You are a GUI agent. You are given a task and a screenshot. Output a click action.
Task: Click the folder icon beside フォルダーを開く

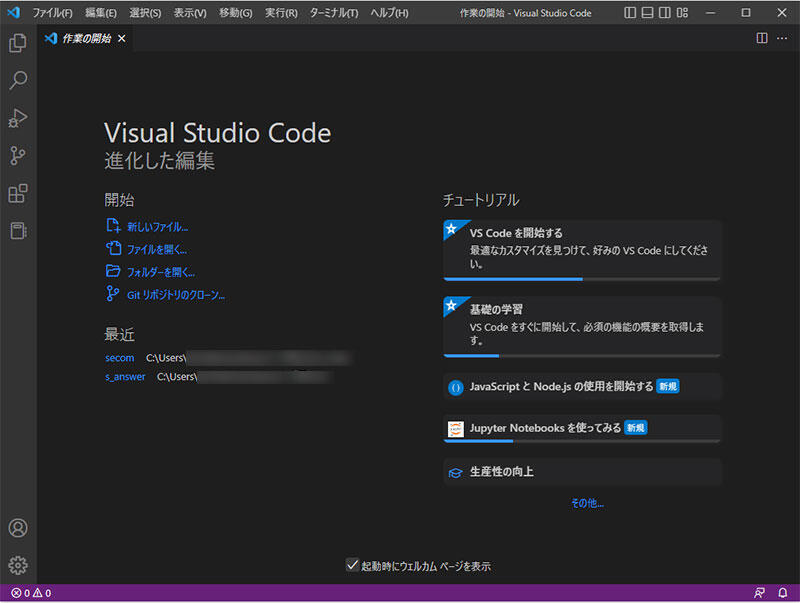113,271
